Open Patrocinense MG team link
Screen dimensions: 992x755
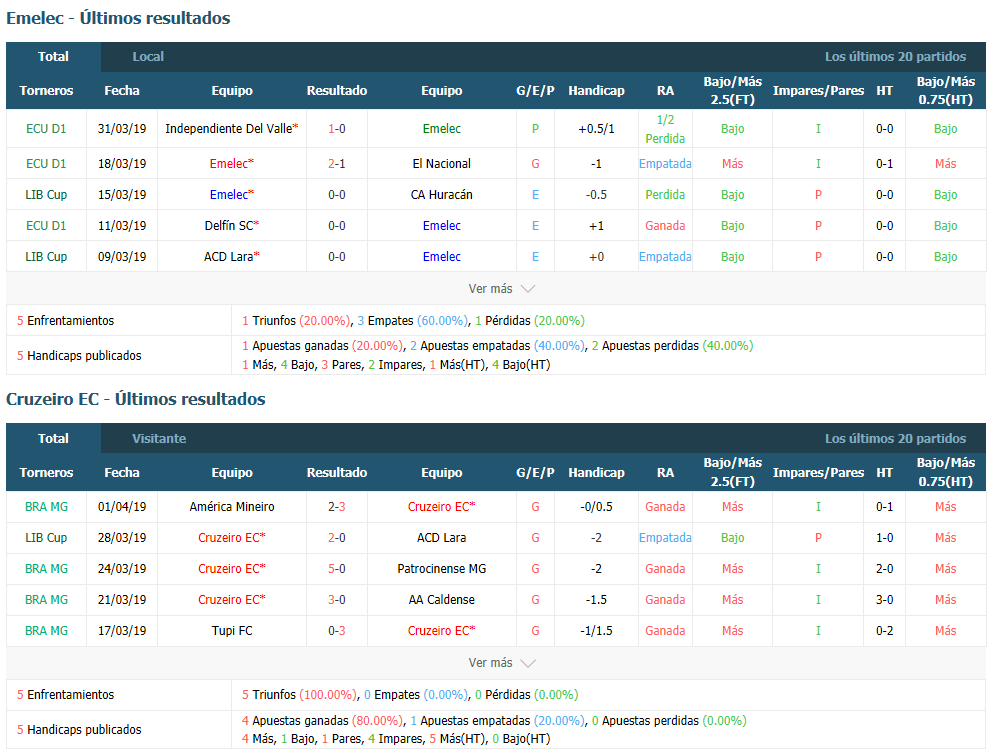click(x=442, y=568)
